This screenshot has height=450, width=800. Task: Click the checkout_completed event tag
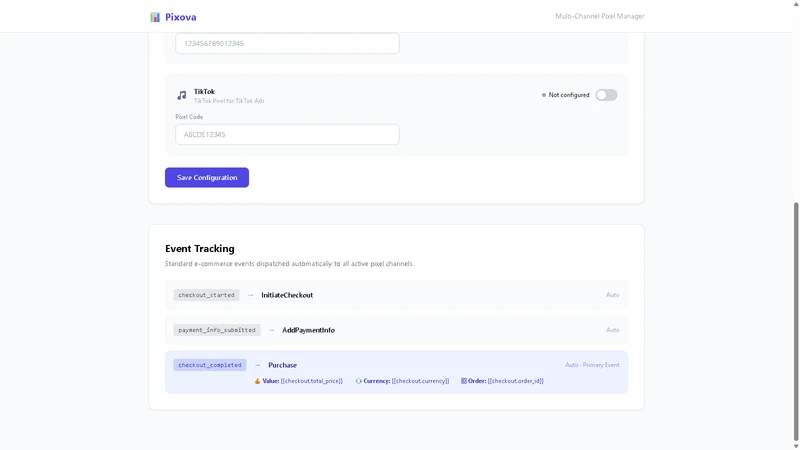point(210,365)
